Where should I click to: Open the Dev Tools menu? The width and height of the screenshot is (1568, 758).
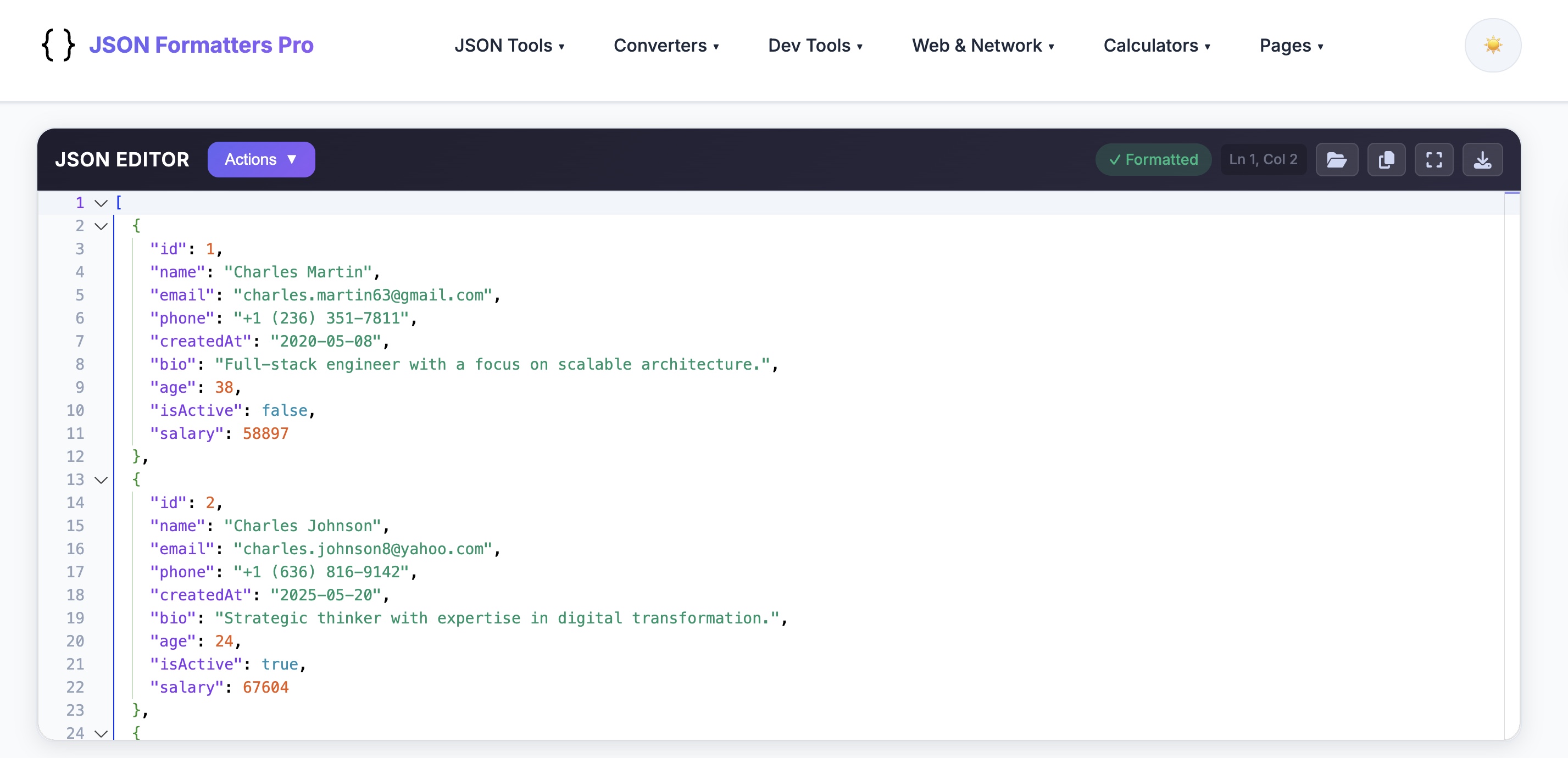point(816,45)
